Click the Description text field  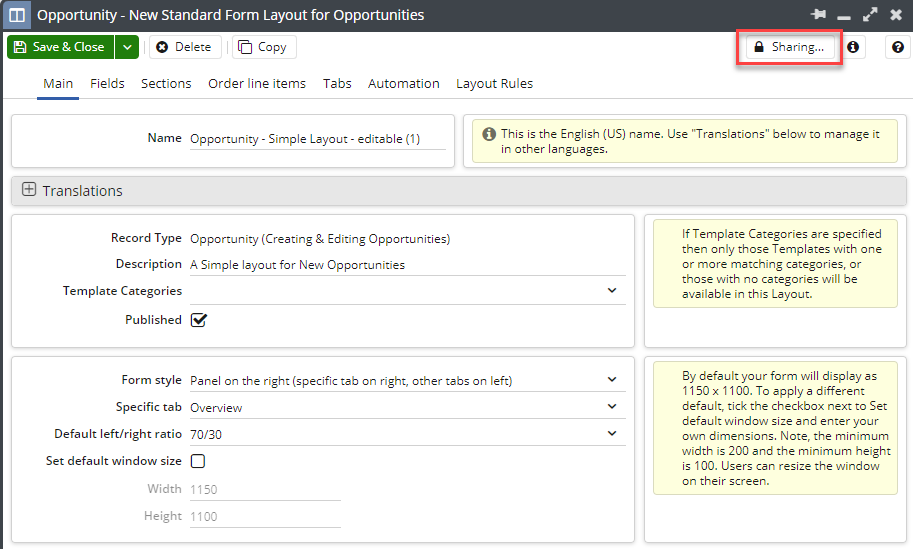[x=406, y=265]
